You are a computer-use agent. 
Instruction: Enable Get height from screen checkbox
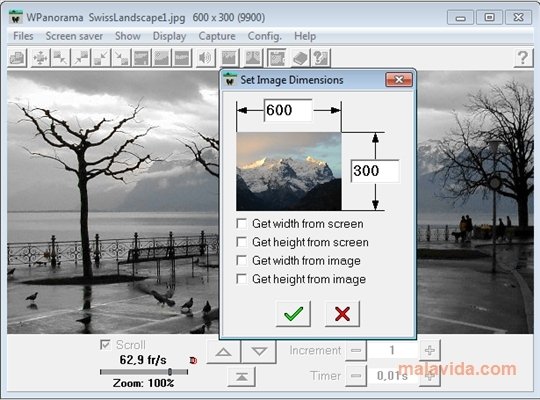242,242
